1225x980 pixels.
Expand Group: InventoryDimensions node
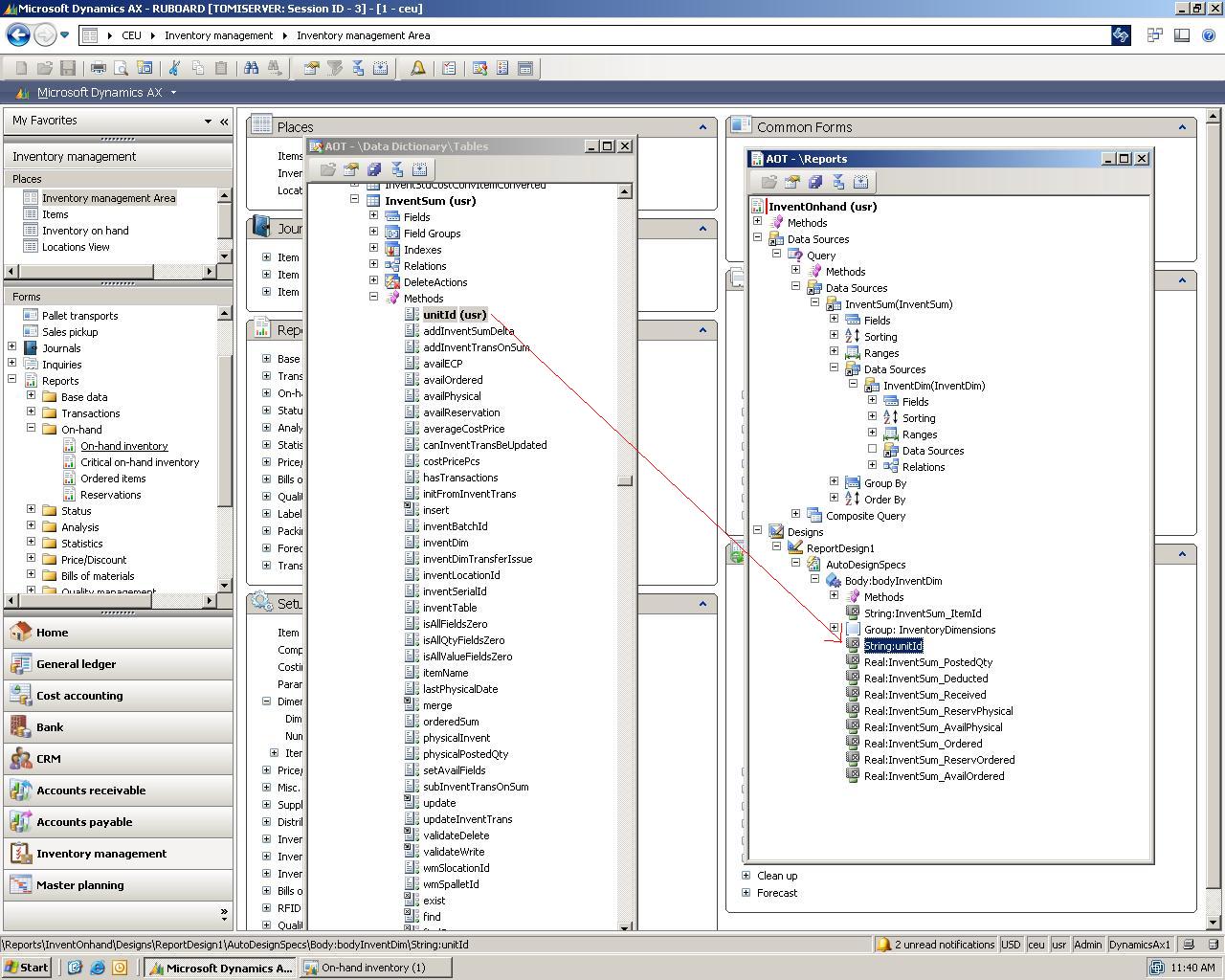pyautogui.click(x=834, y=629)
